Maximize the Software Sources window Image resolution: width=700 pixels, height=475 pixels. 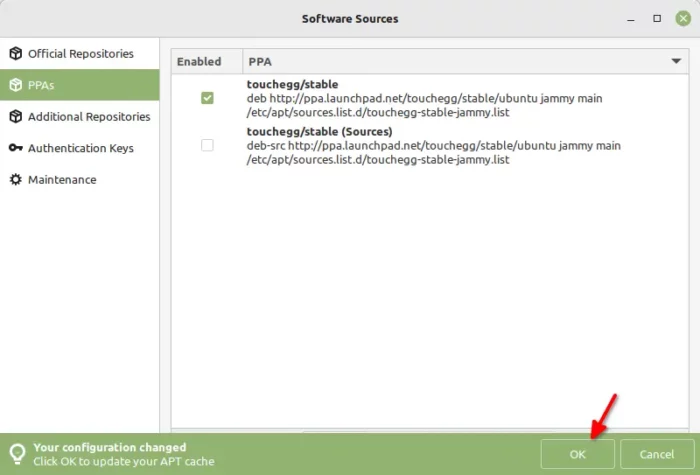(x=657, y=18)
